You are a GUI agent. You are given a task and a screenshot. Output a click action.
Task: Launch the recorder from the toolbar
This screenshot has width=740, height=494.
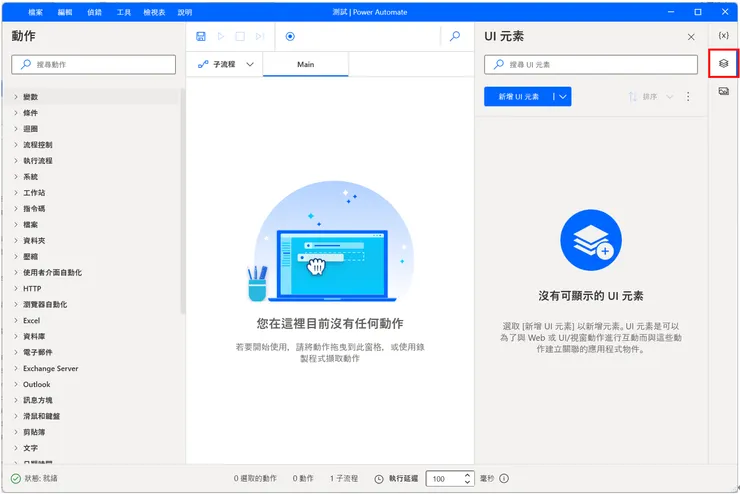[x=290, y=36]
